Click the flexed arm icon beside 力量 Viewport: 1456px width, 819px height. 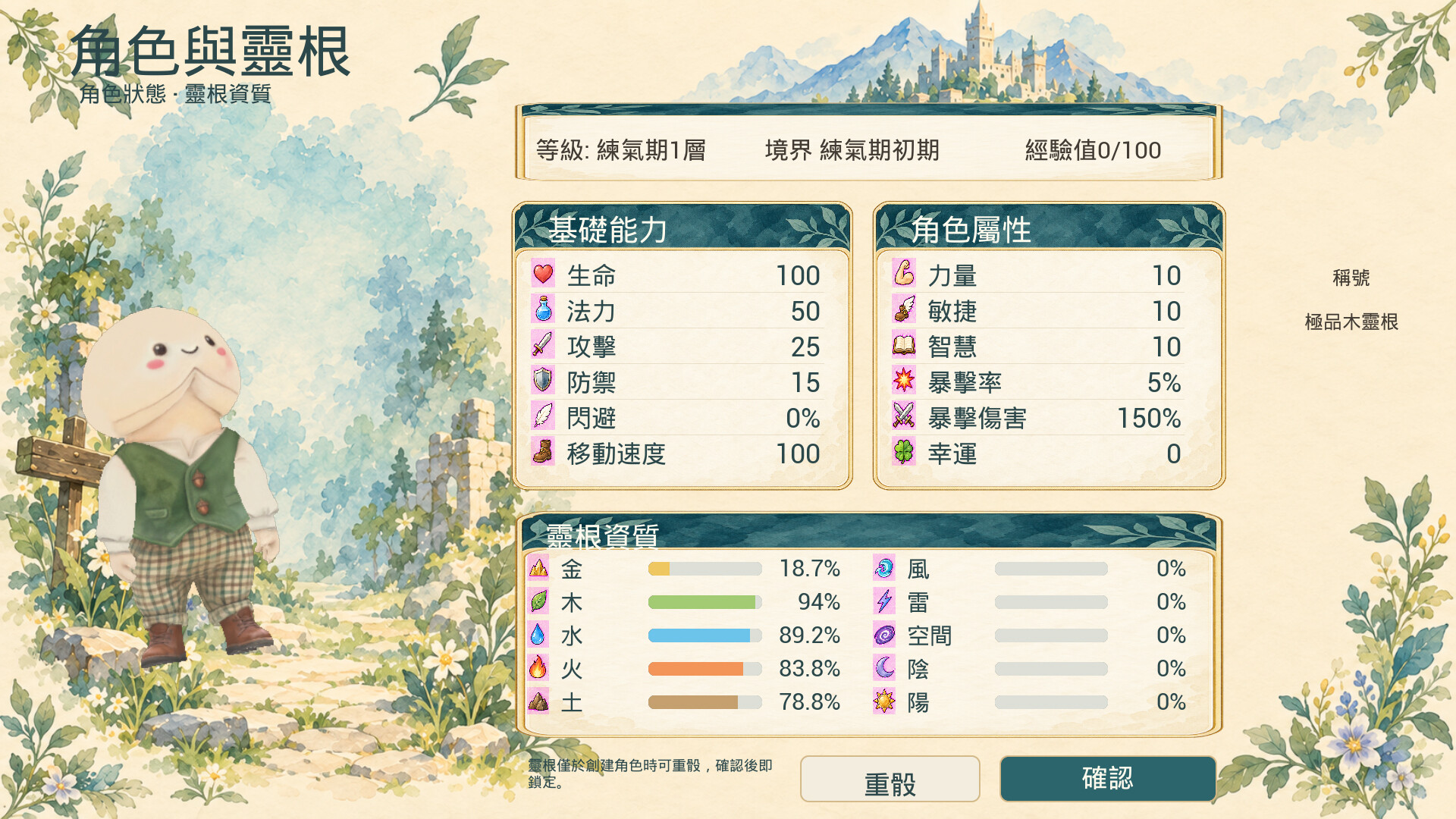coord(904,274)
